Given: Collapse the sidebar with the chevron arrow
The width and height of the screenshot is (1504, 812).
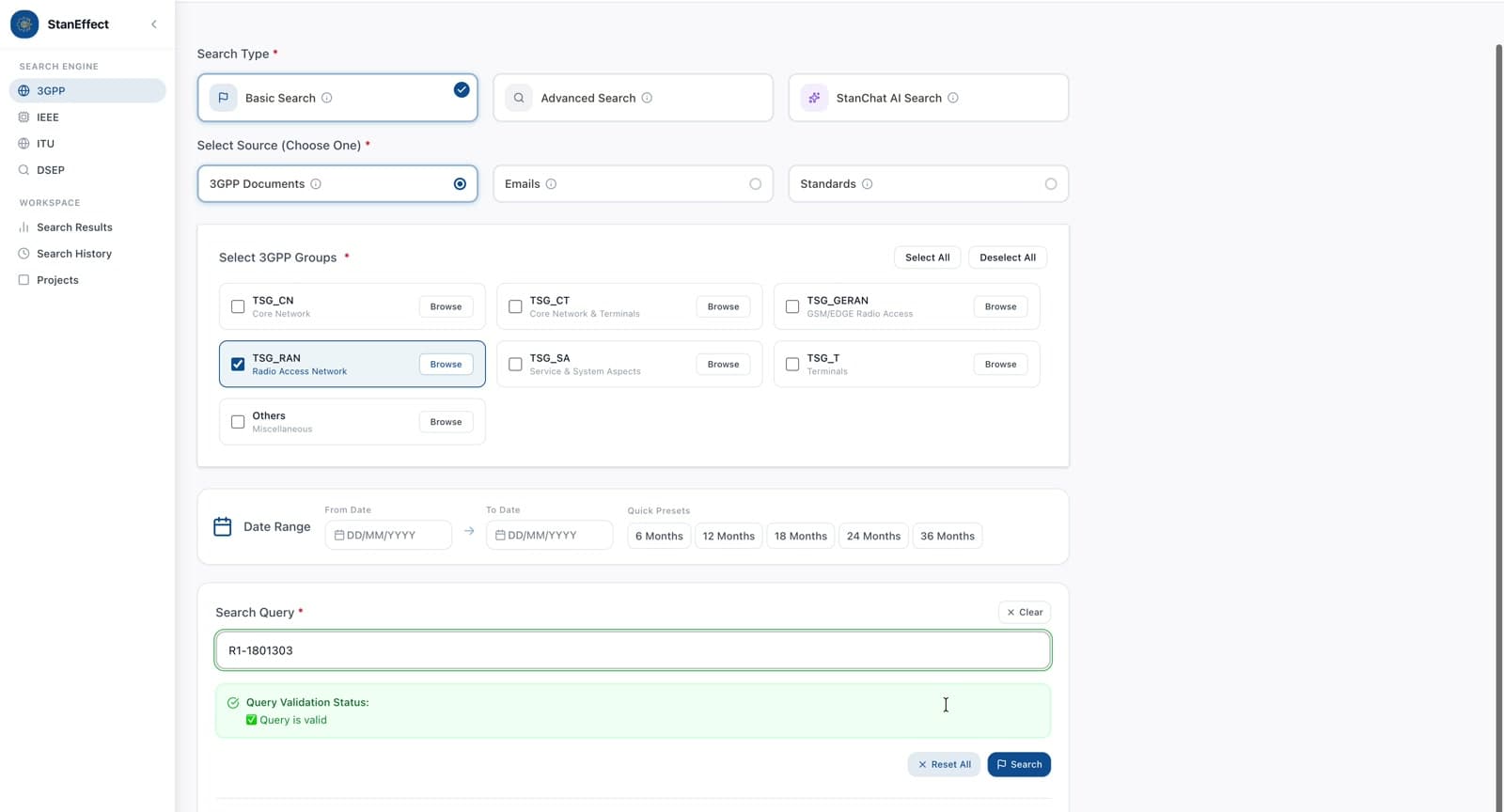Looking at the screenshot, I should point(154,24).
